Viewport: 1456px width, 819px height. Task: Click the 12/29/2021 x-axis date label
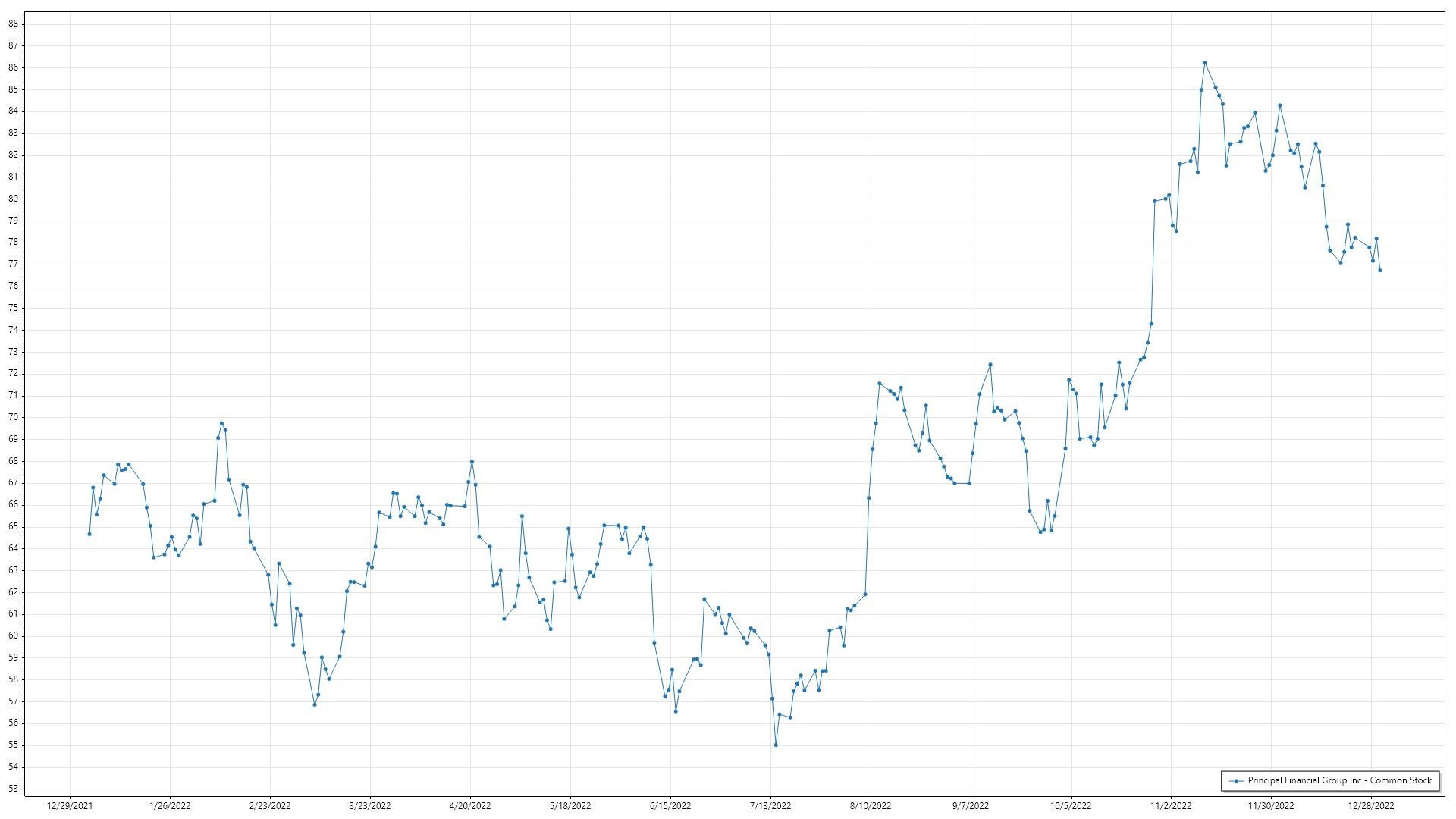click(x=70, y=806)
